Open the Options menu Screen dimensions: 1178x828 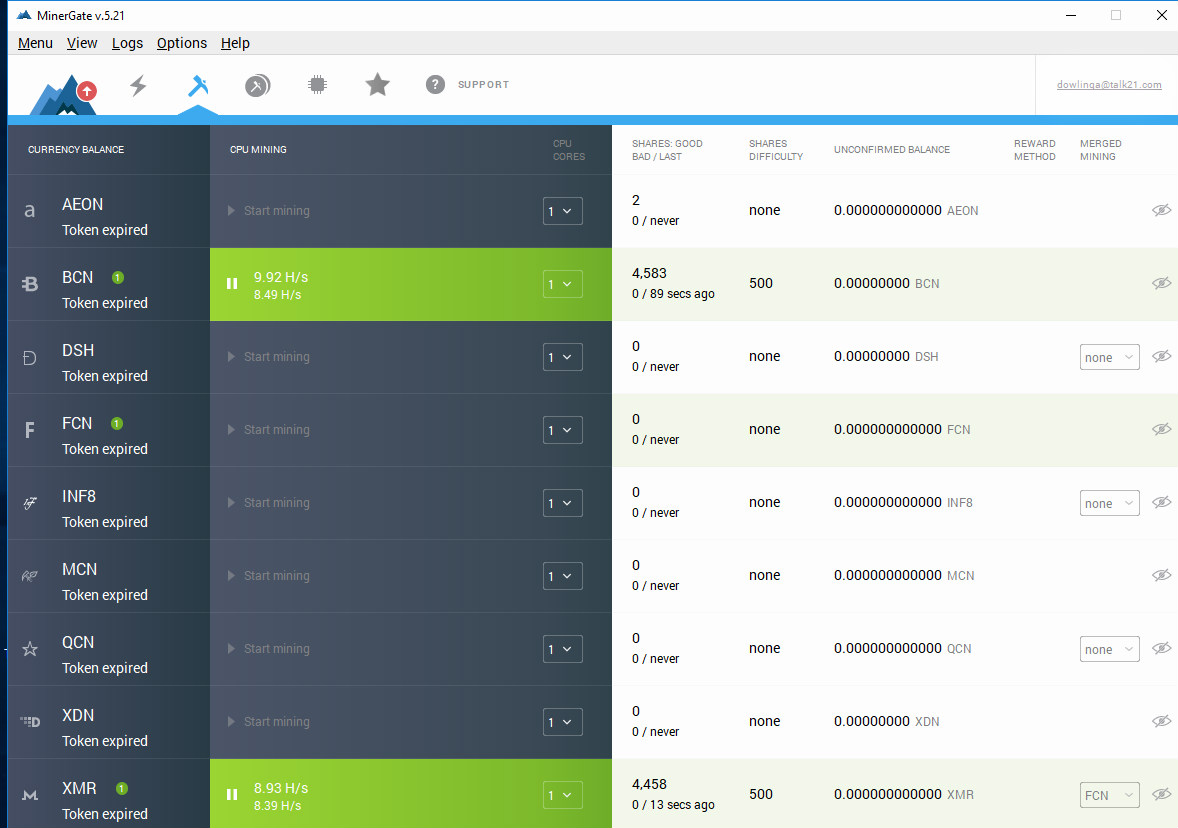point(182,43)
